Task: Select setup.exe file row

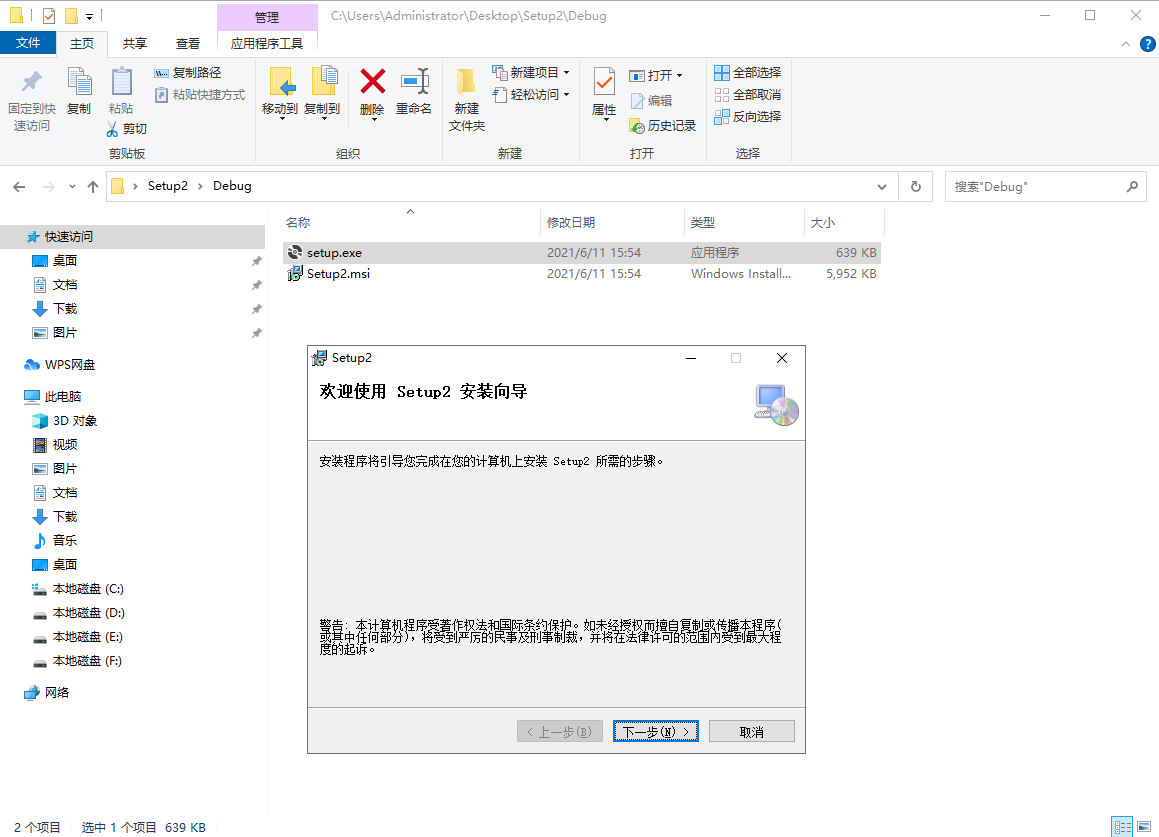Action: click(582, 253)
